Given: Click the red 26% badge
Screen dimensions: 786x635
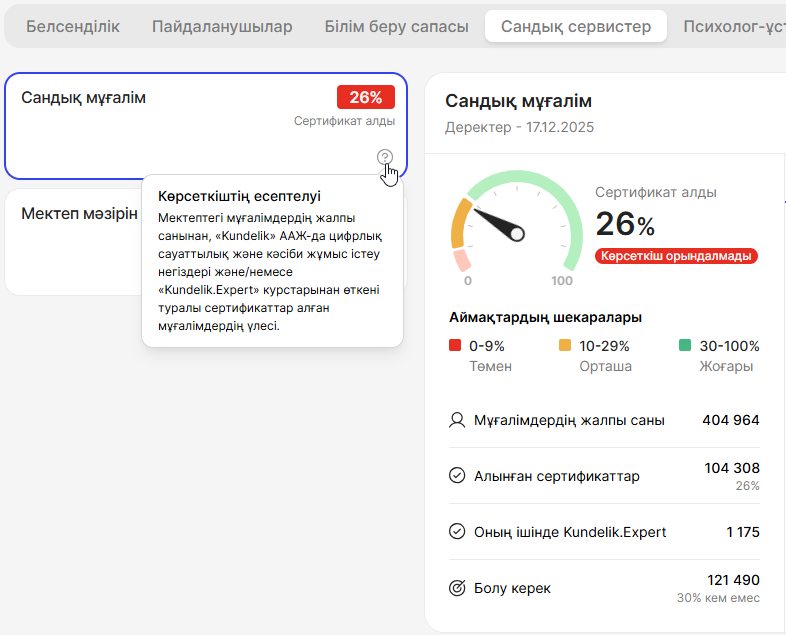Looking at the screenshot, I should 366,97.
